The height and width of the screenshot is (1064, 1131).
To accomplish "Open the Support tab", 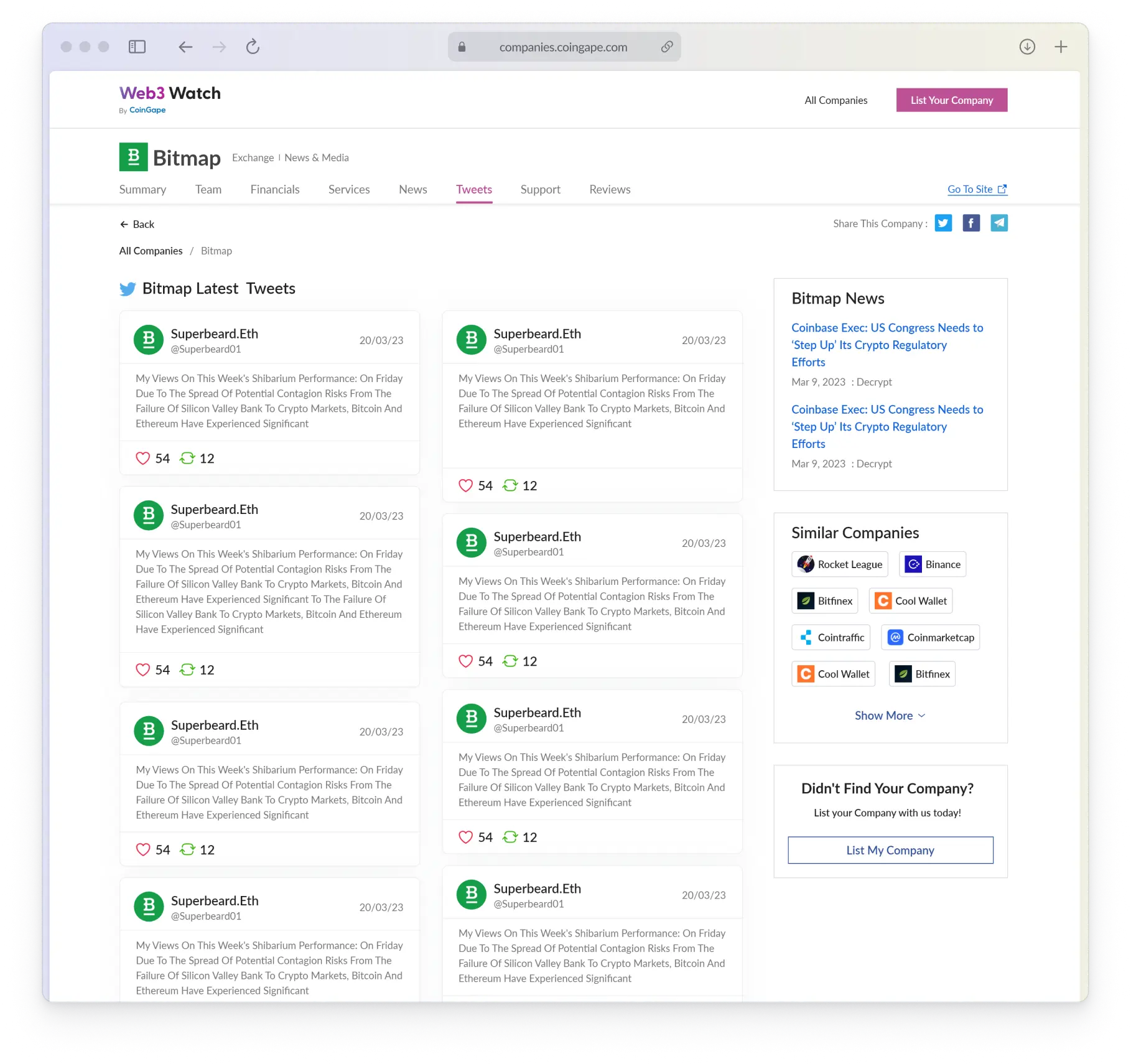I will click(x=541, y=189).
